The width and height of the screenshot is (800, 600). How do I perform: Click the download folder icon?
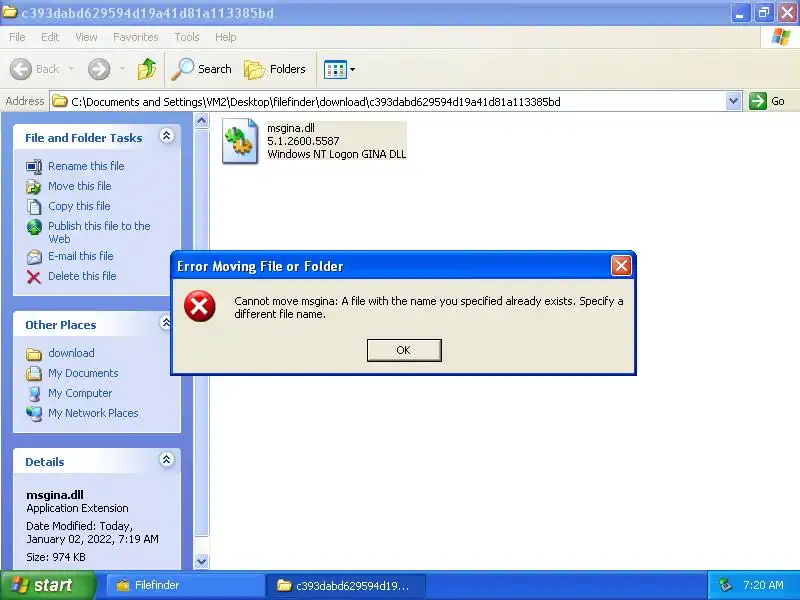click(34, 354)
